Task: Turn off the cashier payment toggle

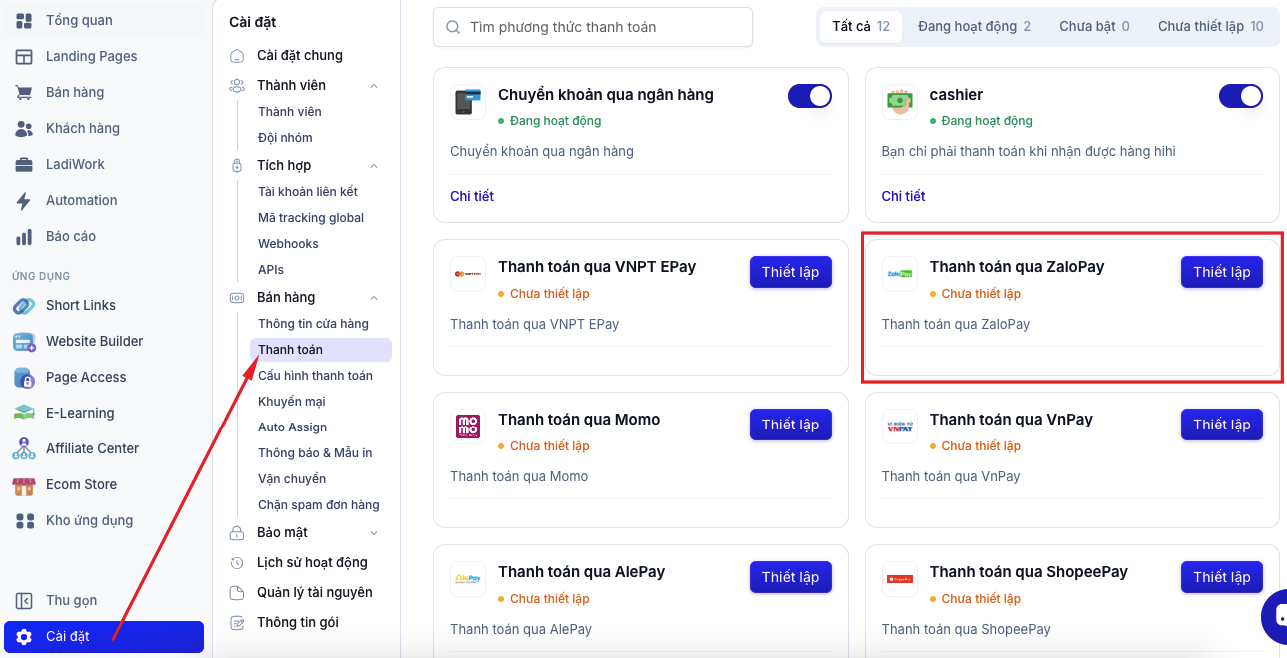Action: click(1241, 96)
